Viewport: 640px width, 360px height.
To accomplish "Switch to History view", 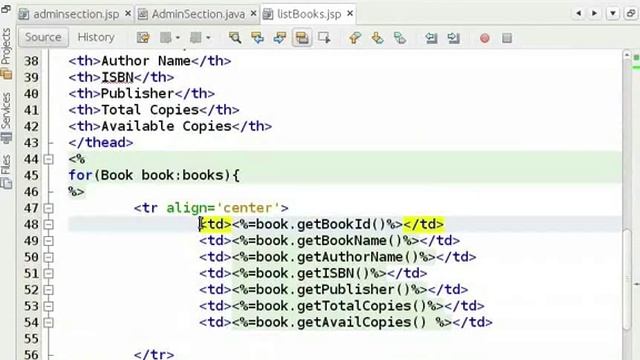I will (x=96, y=37).
